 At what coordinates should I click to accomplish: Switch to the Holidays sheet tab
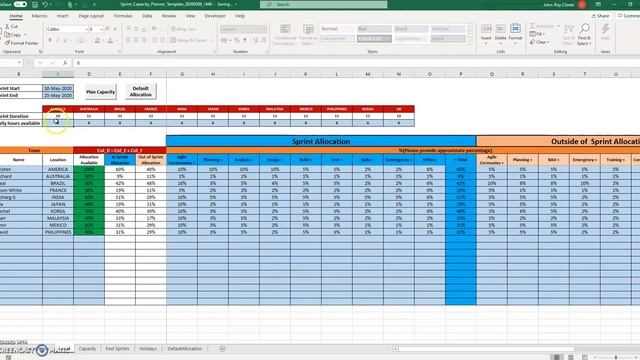click(x=148, y=349)
